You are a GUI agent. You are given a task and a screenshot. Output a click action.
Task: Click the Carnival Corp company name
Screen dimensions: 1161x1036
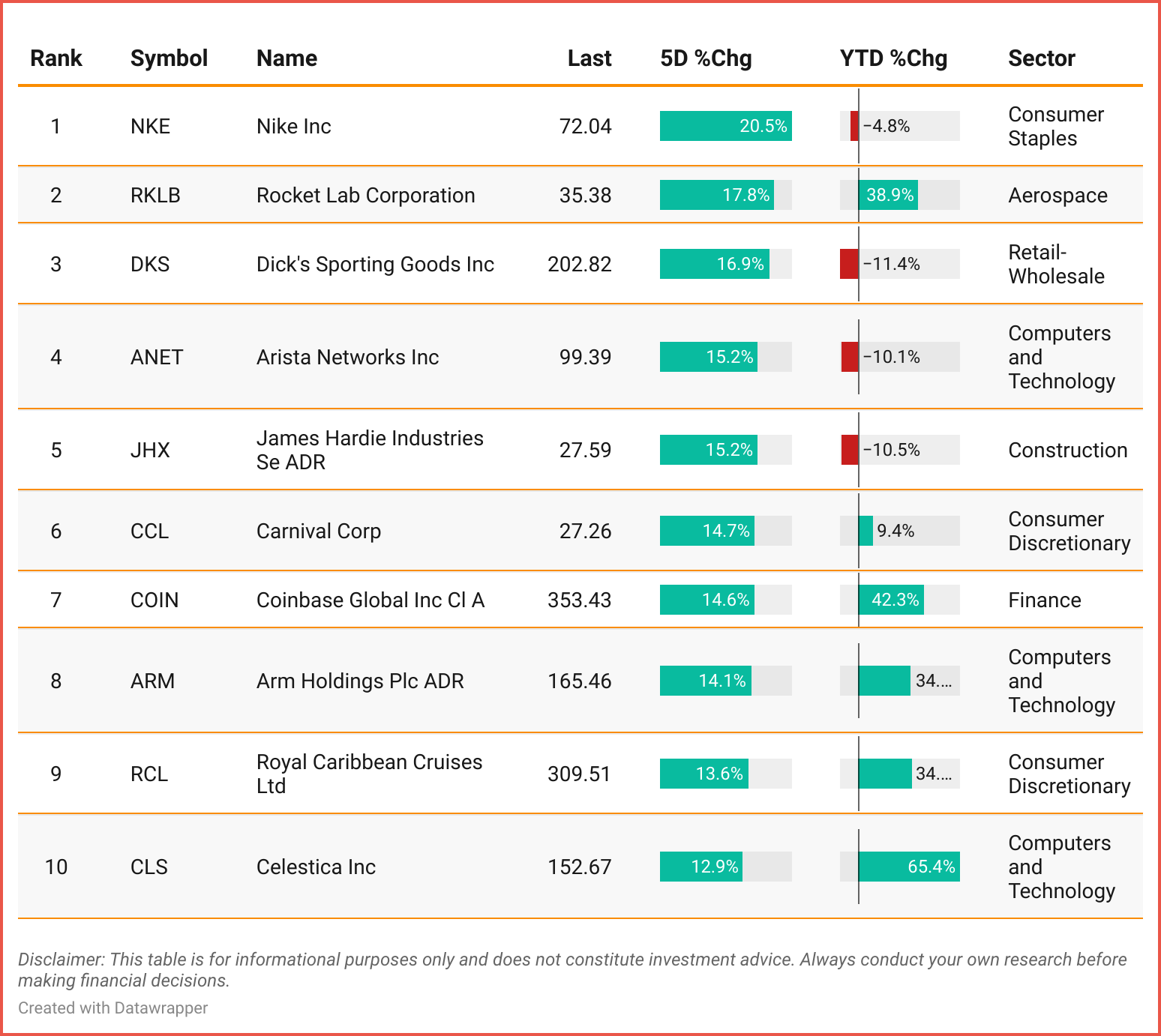(x=319, y=531)
